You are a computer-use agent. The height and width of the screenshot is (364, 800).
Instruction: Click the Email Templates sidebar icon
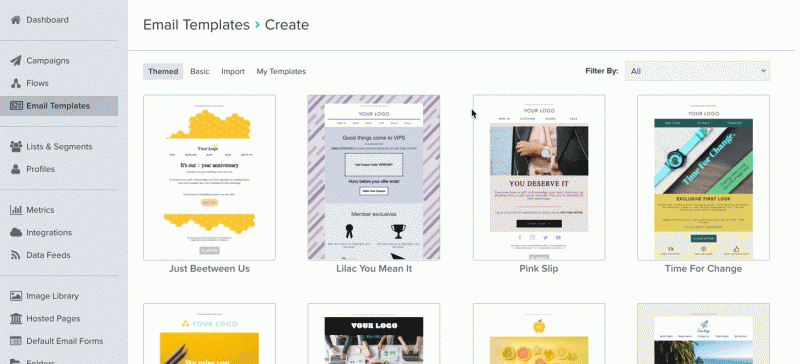pos(16,106)
